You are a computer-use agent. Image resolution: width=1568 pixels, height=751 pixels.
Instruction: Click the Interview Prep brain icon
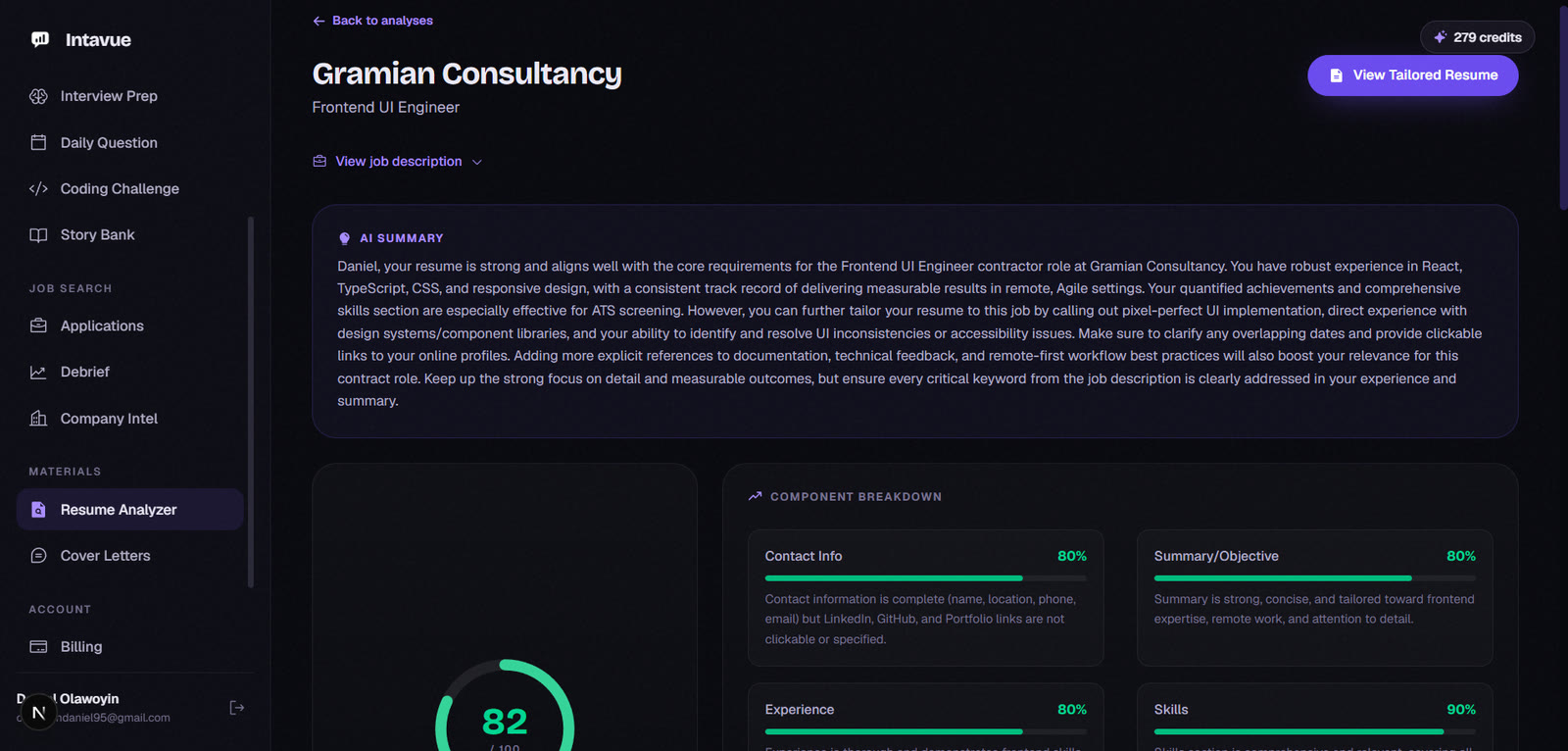pos(38,96)
